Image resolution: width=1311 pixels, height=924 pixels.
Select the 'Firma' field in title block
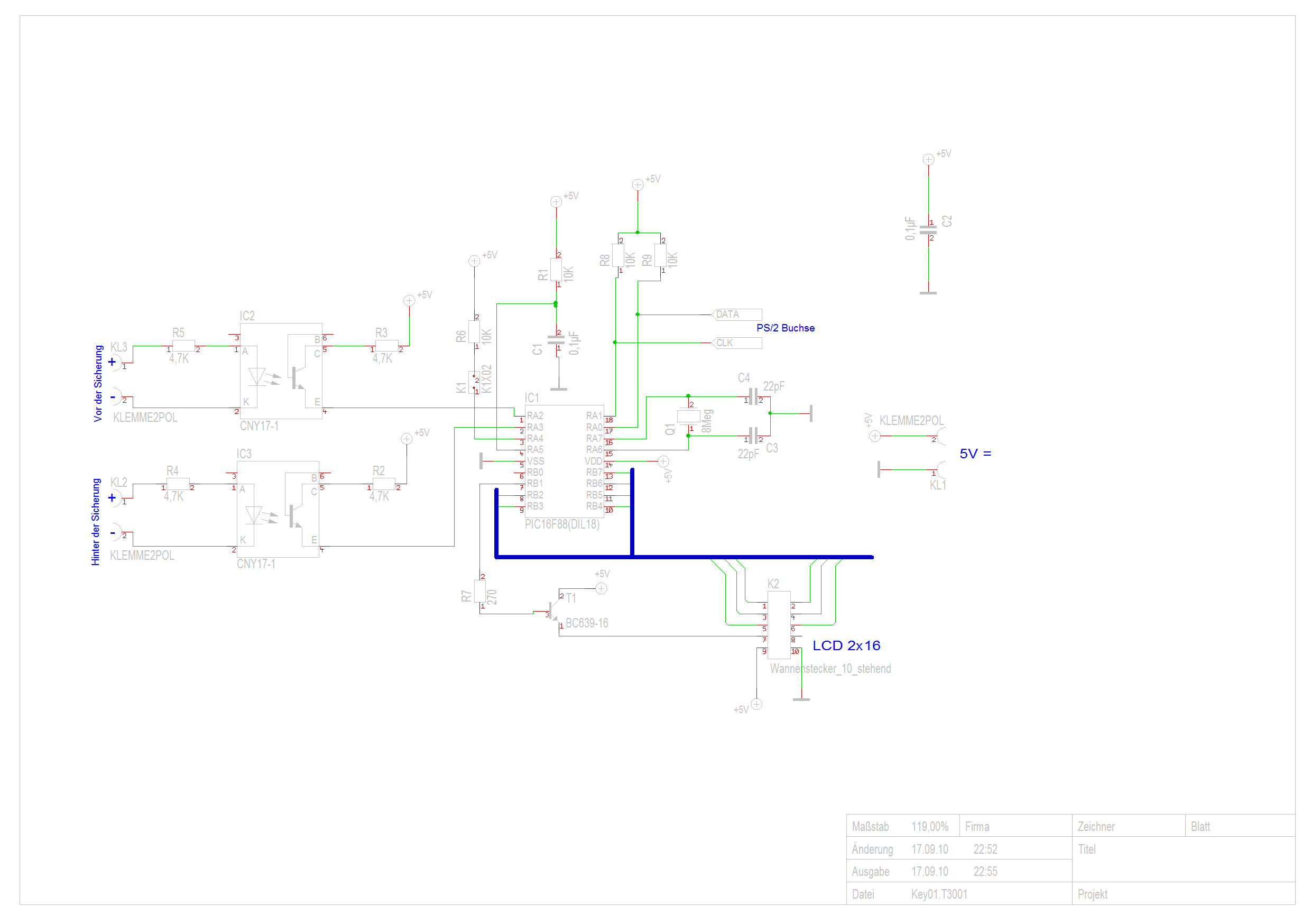977,827
